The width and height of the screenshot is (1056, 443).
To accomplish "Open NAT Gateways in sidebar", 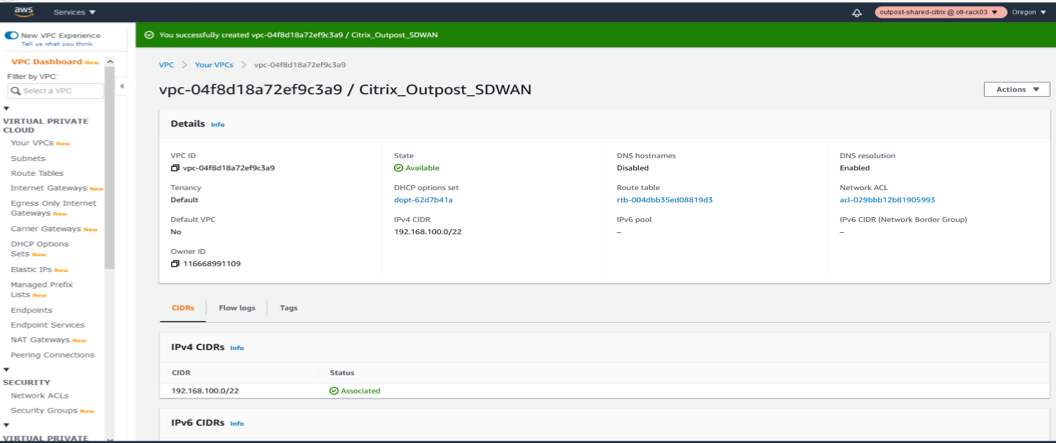I will (40, 340).
